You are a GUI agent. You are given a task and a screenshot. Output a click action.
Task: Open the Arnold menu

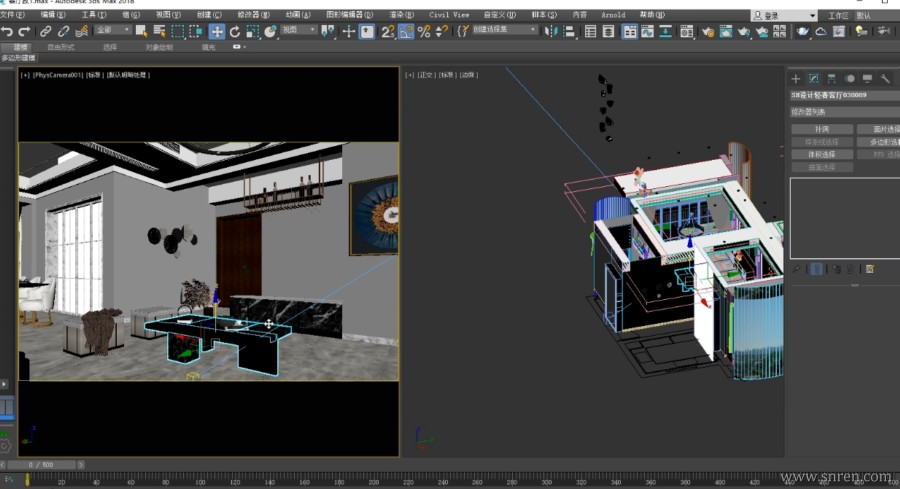612,15
